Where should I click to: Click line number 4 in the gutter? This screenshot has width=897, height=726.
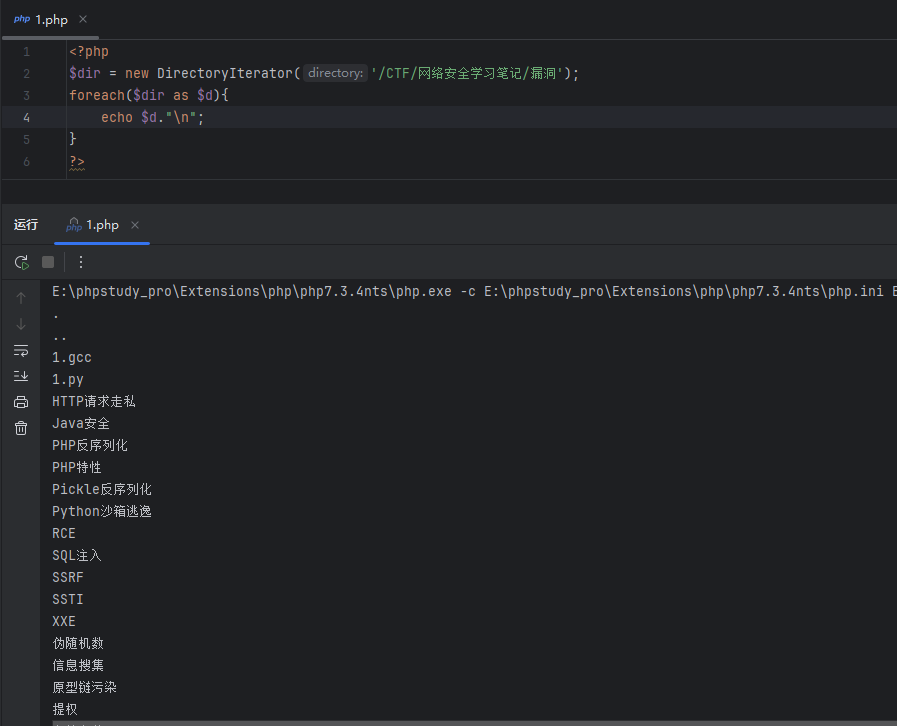click(27, 117)
